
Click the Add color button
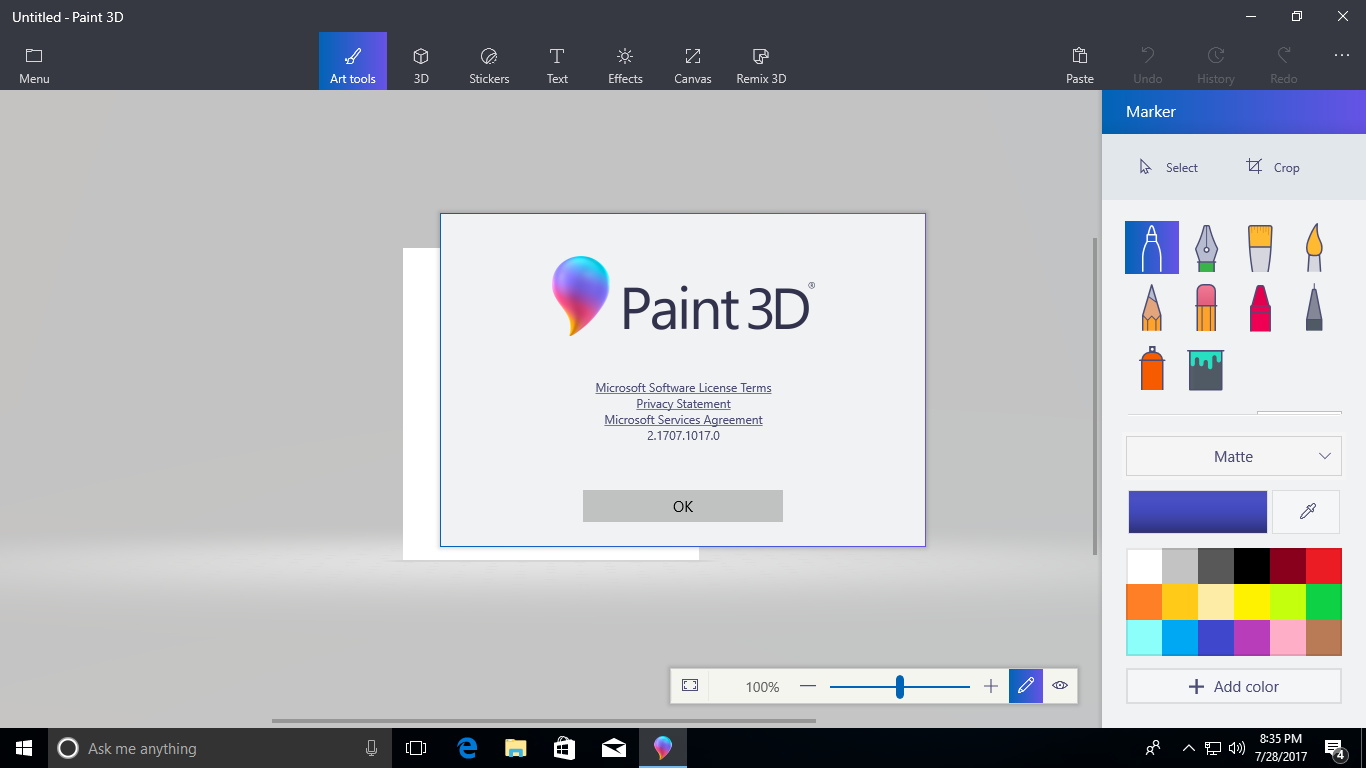pos(1234,687)
